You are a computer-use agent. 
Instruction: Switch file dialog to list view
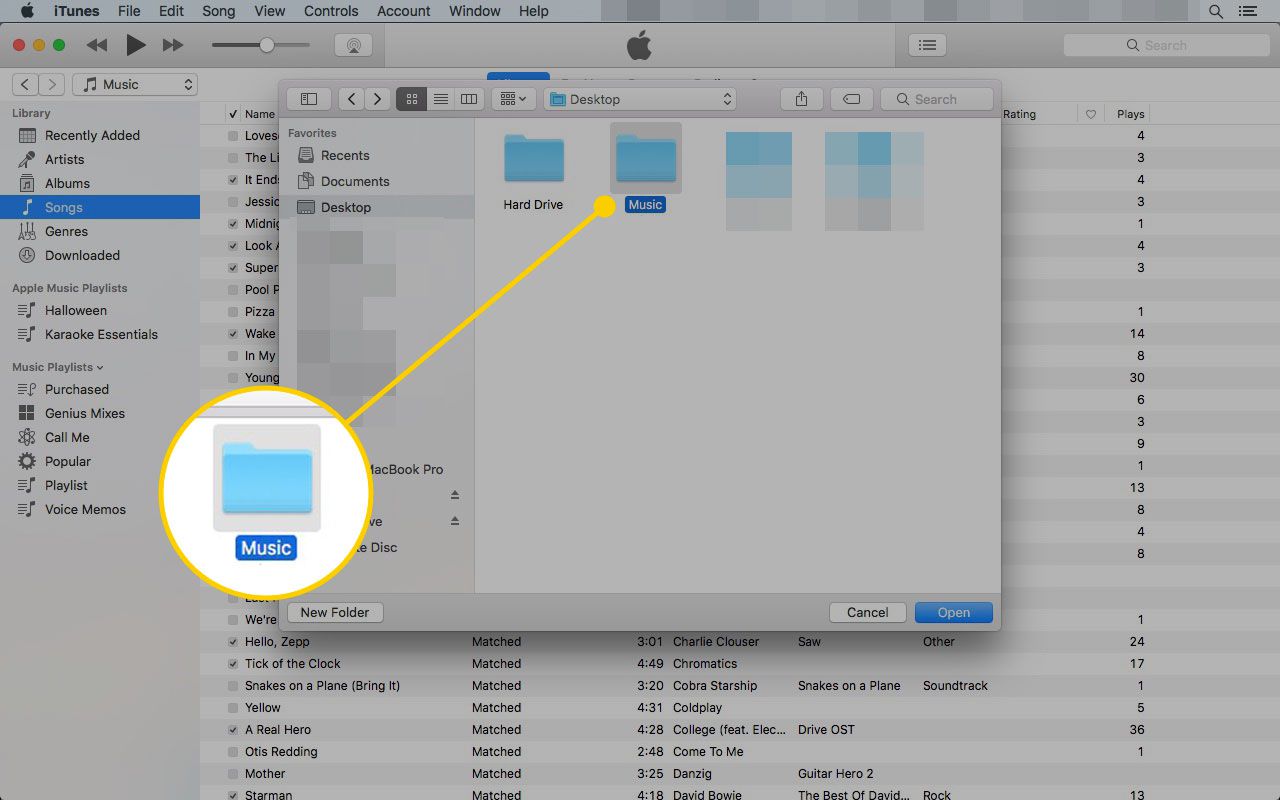point(440,99)
